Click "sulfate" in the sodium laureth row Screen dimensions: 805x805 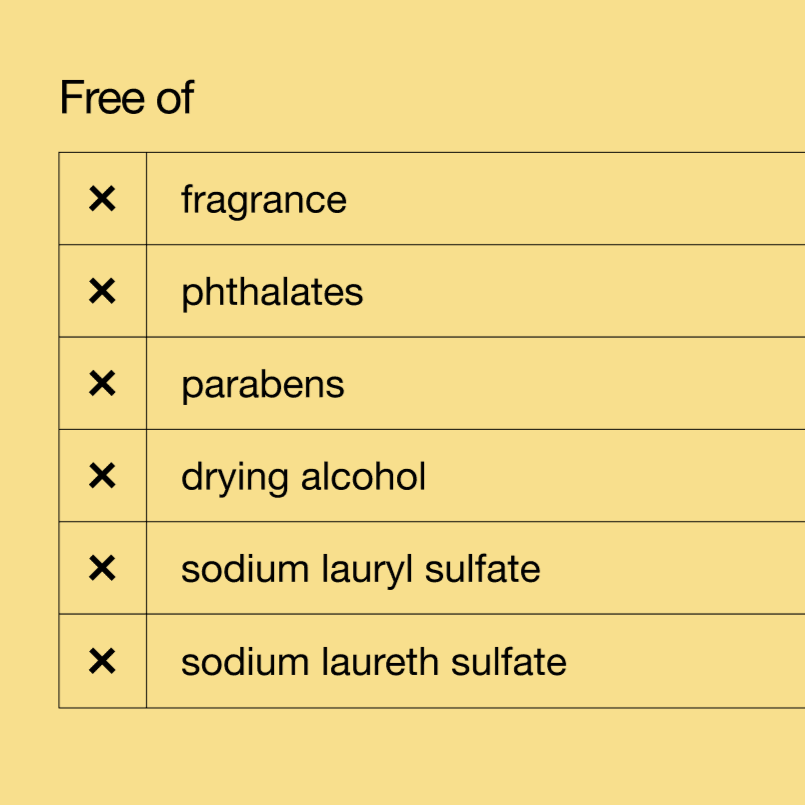(509, 662)
